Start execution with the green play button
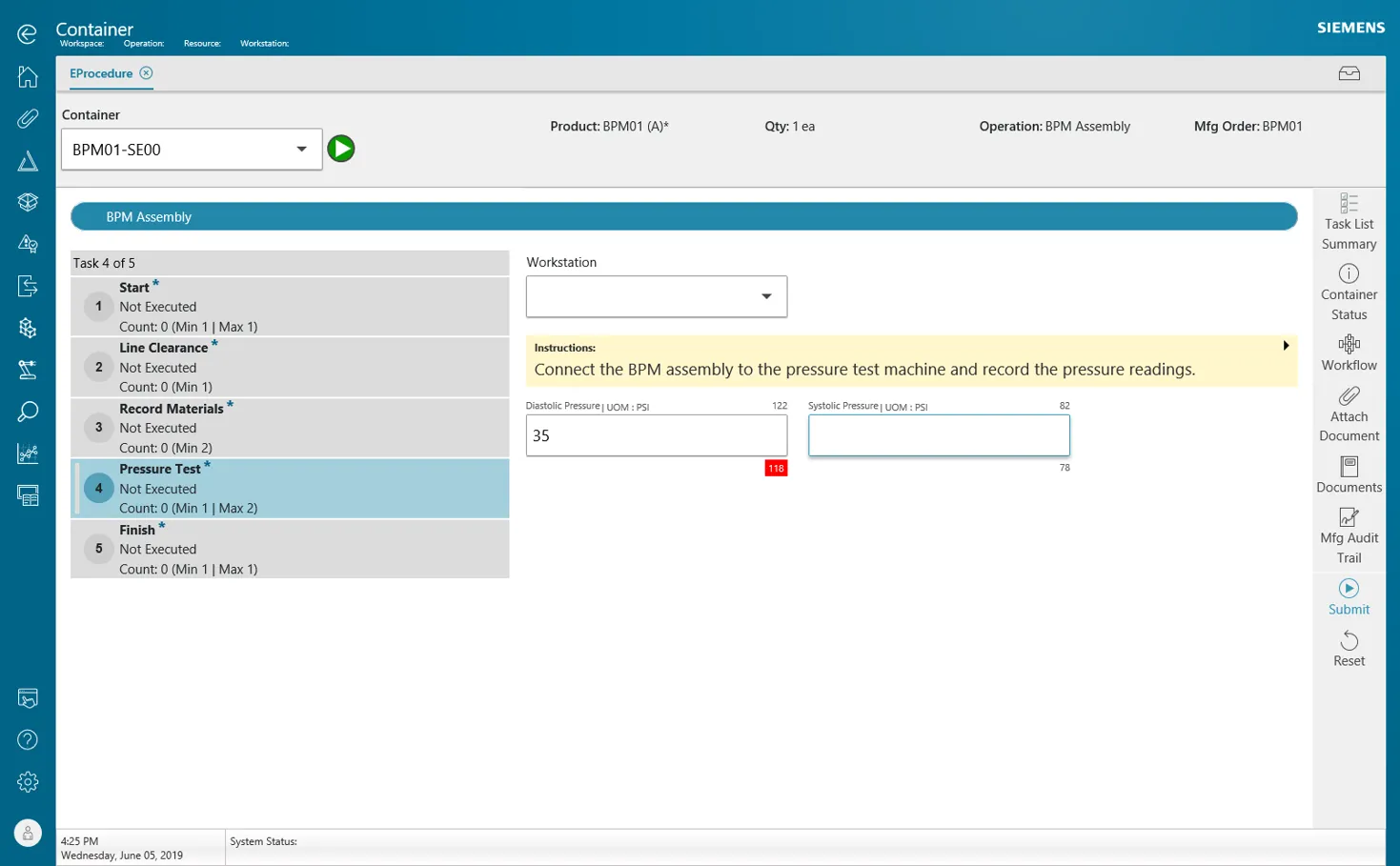The height and width of the screenshot is (866, 1400). 340,149
